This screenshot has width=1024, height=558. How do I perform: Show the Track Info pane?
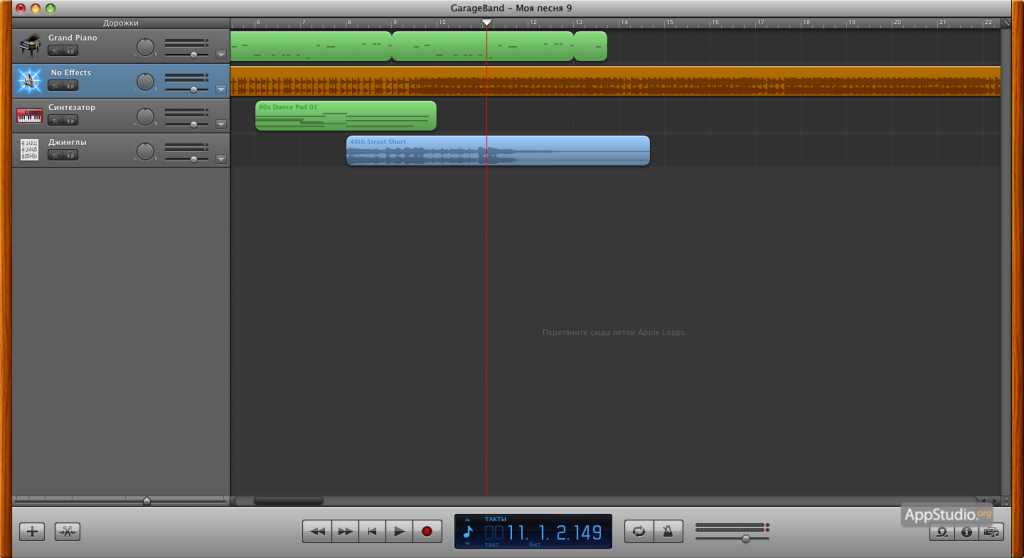pyautogui.click(x=967, y=533)
